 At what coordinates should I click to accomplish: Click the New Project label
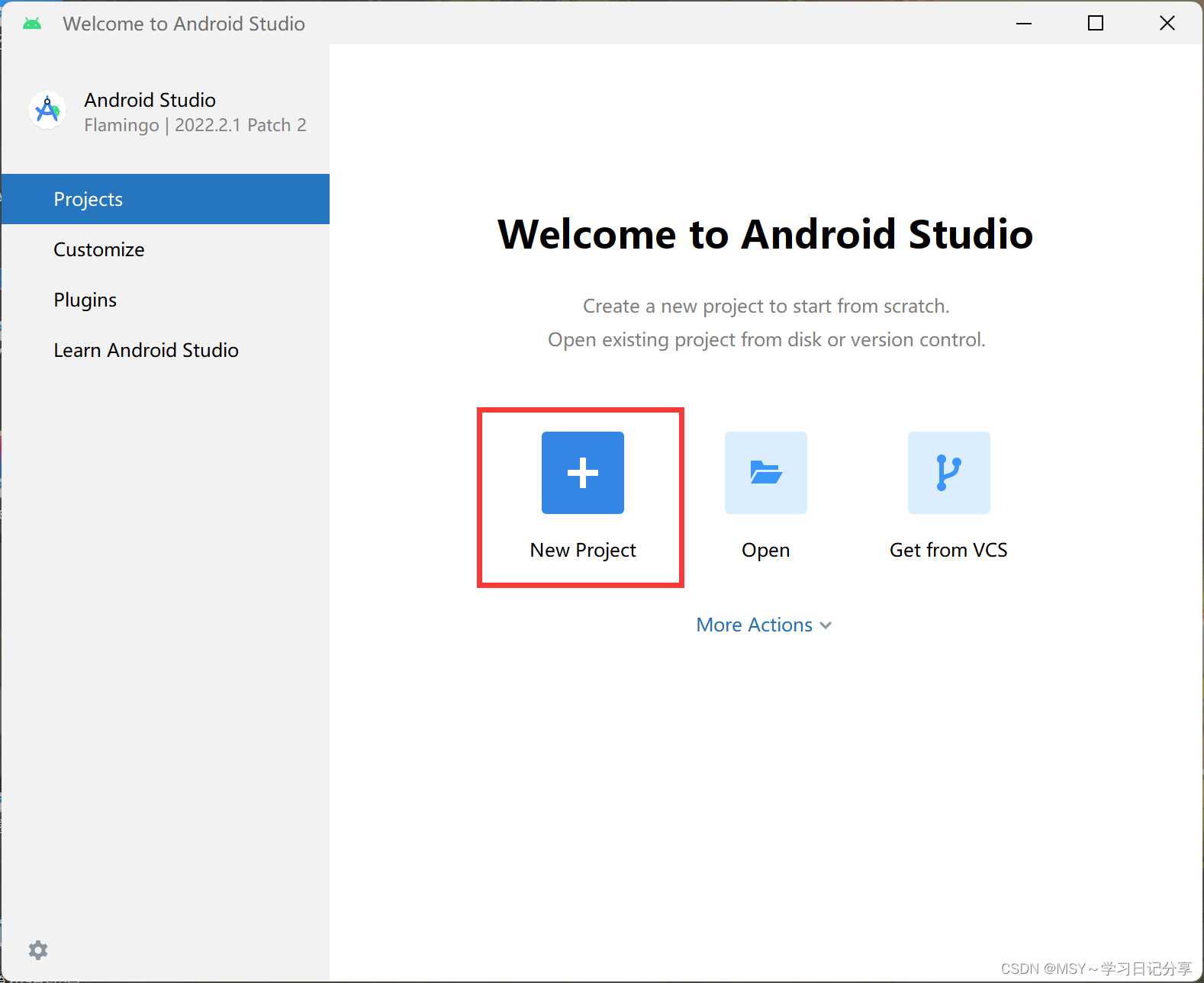[583, 551]
